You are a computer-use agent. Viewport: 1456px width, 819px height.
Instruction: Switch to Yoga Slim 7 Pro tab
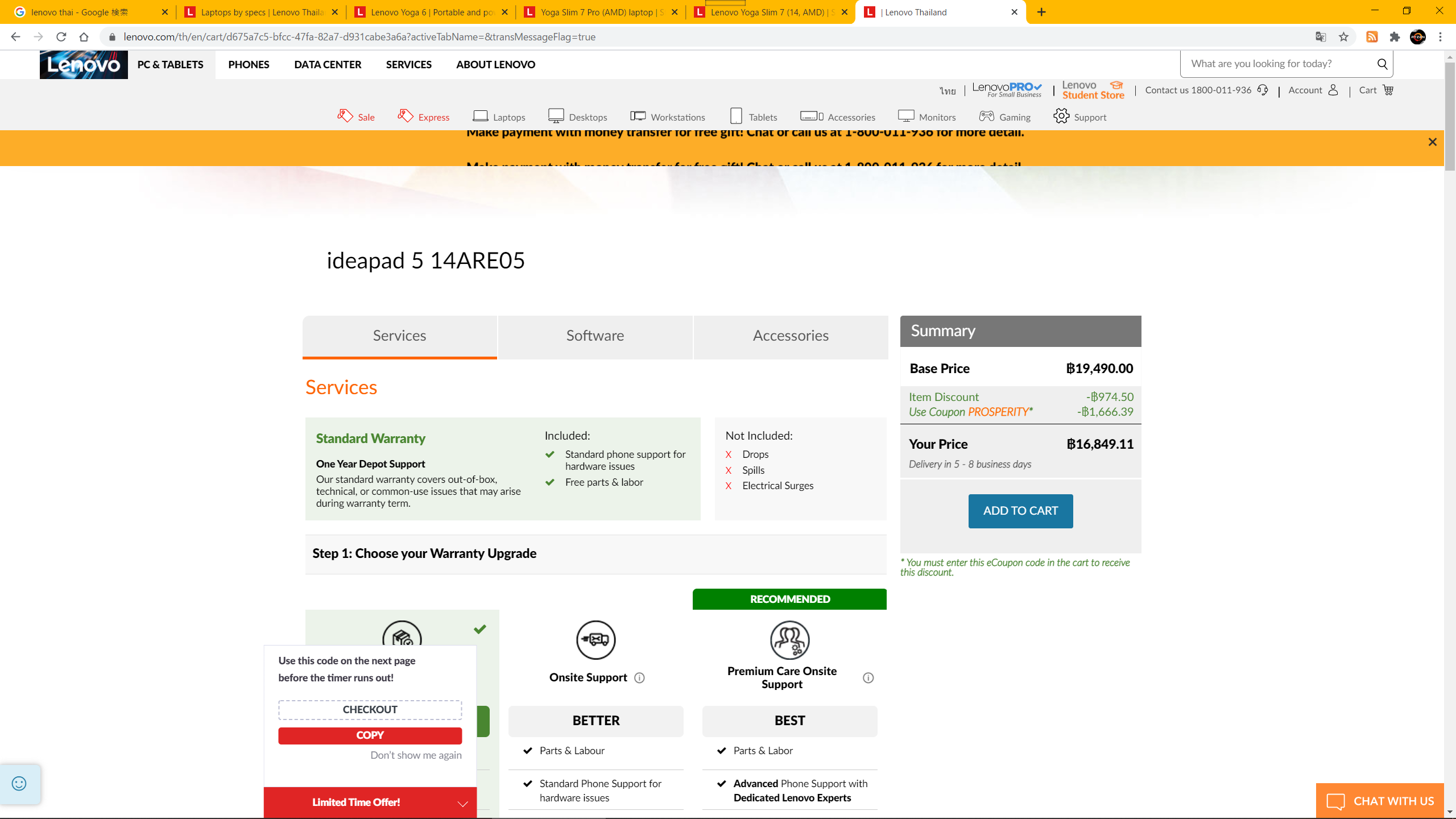coord(601,12)
